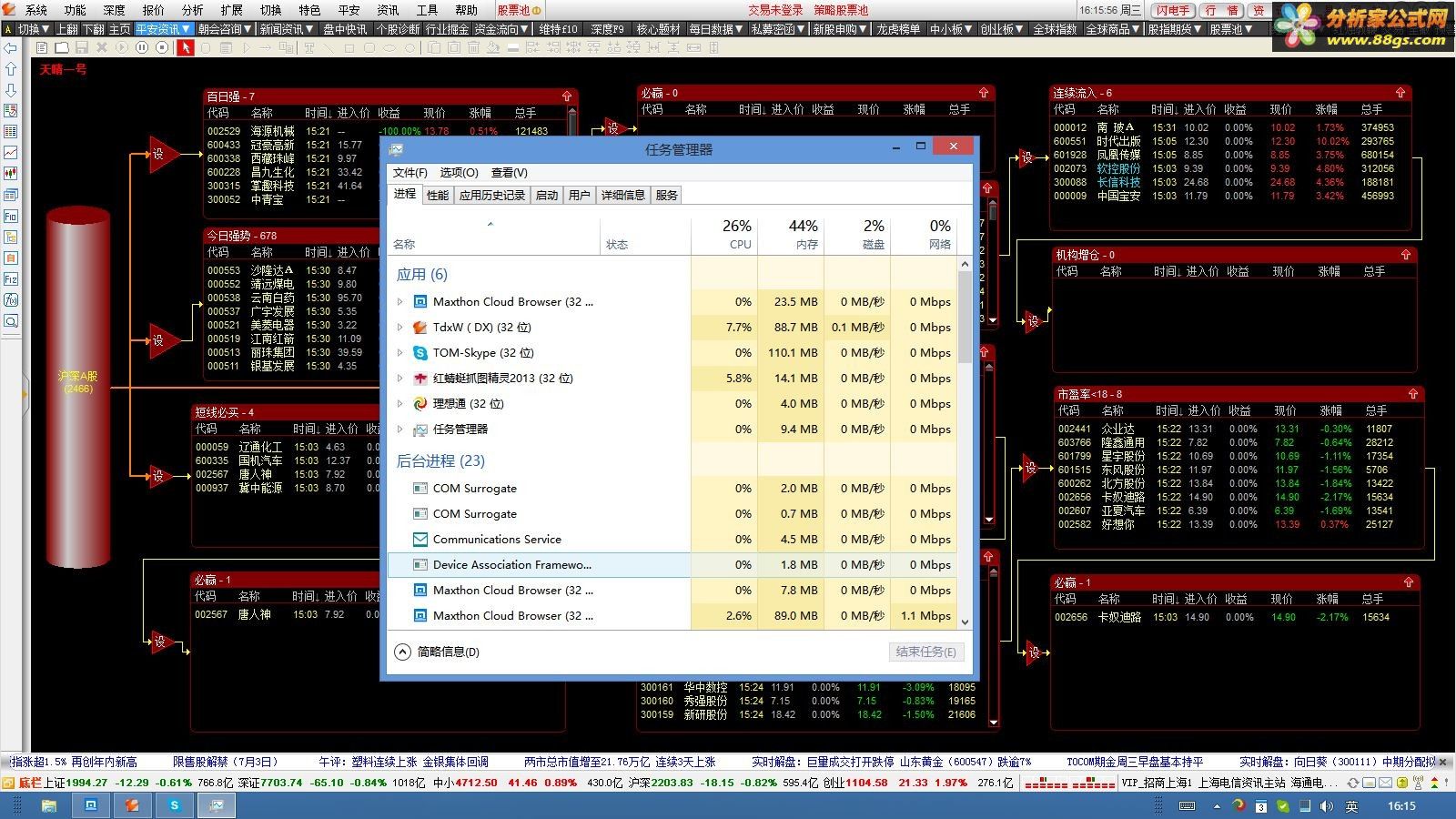Open the 平安资讯 dropdown in toolbar
The image size is (1456, 819).
coord(163,29)
